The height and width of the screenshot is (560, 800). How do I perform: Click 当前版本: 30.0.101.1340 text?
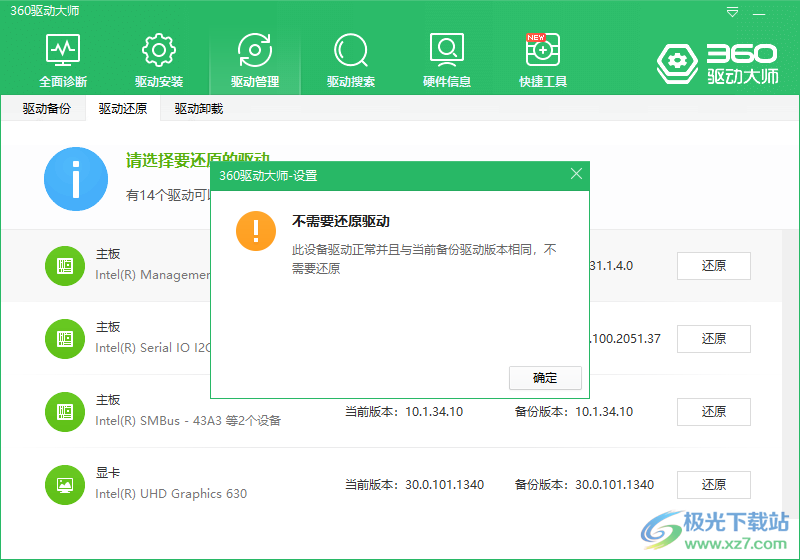pos(414,485)
